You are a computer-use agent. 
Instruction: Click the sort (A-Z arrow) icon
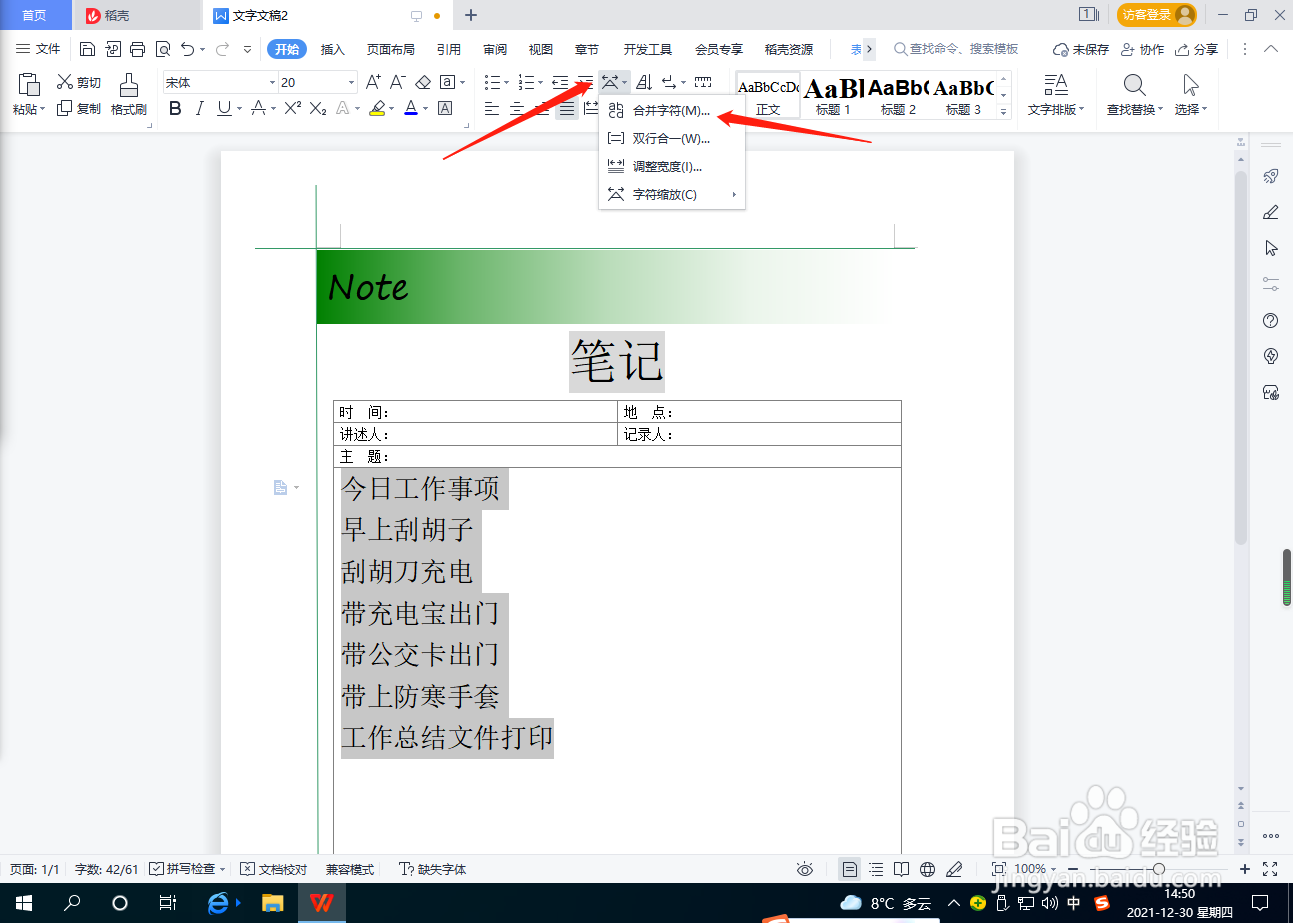tap(644, 82)
